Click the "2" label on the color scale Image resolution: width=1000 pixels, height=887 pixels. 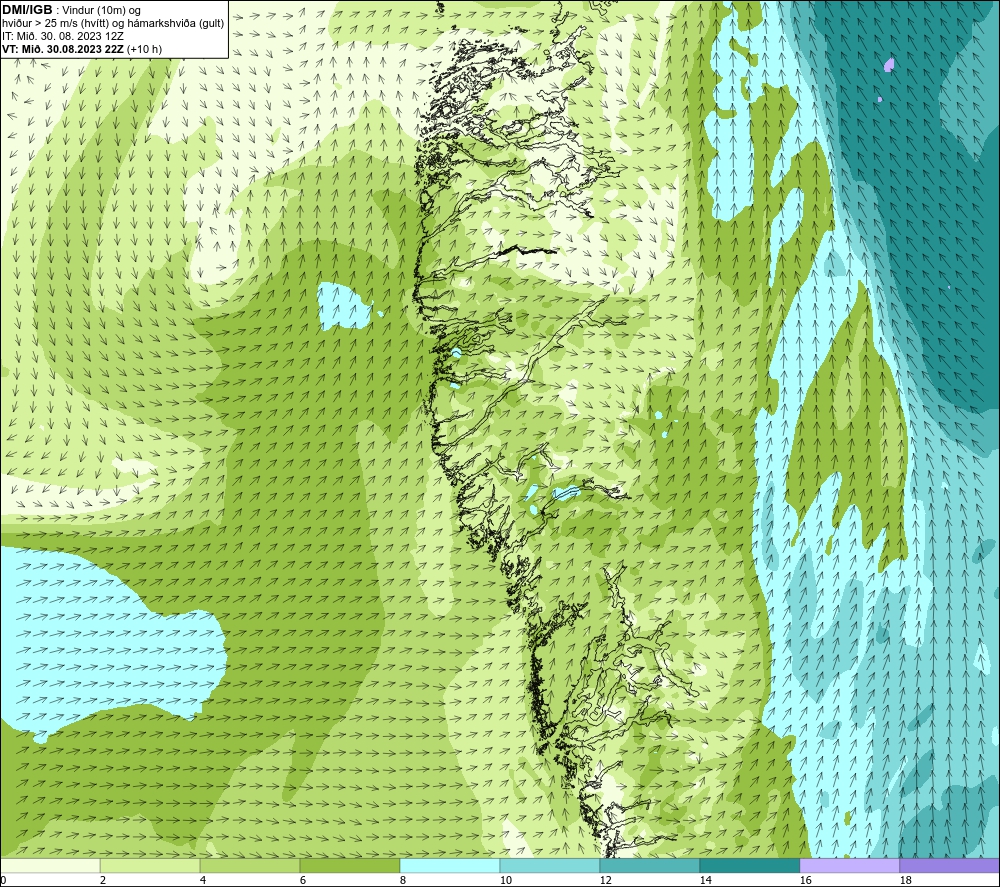103,881
